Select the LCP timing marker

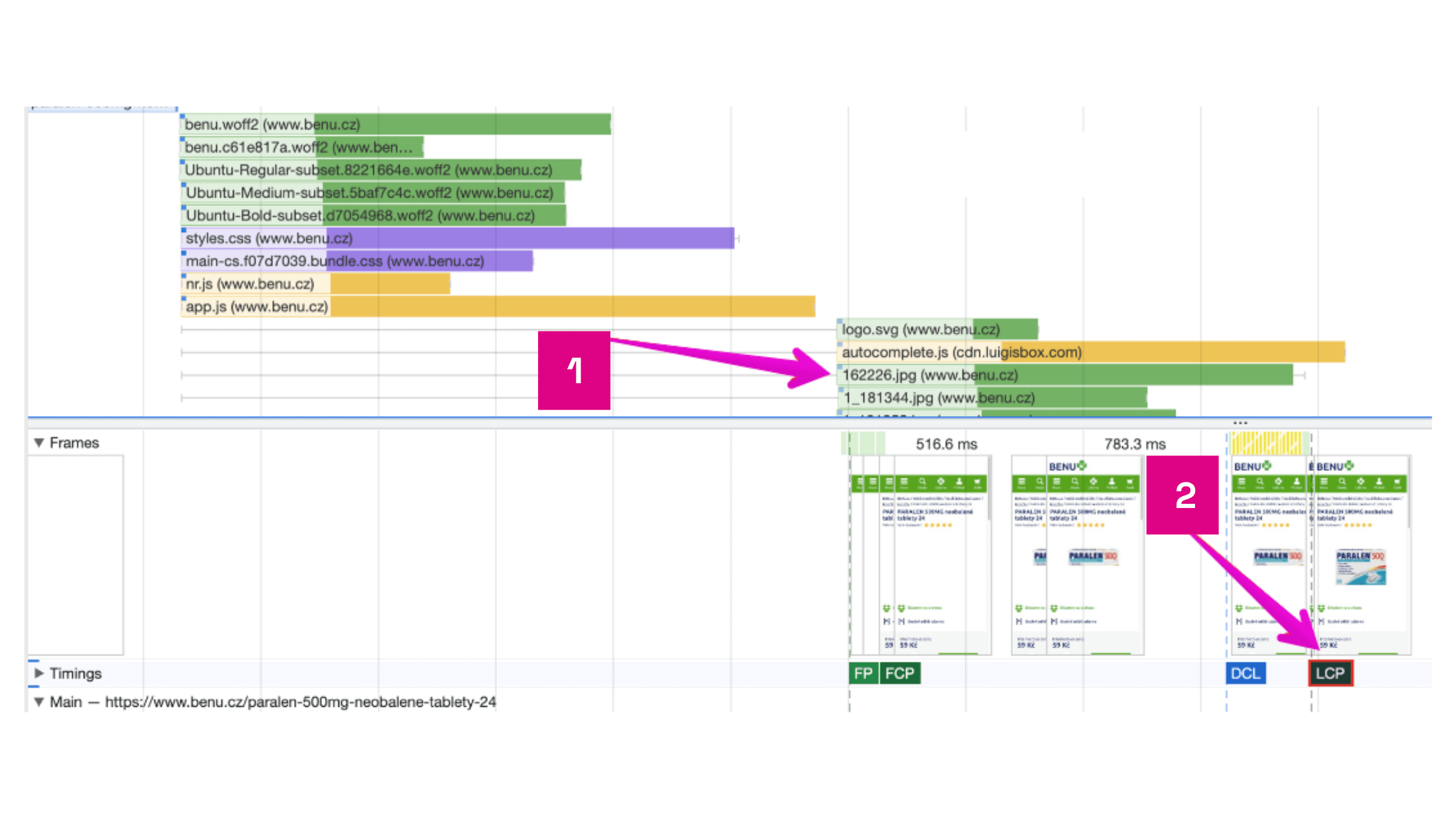[x=1330, y=673]
